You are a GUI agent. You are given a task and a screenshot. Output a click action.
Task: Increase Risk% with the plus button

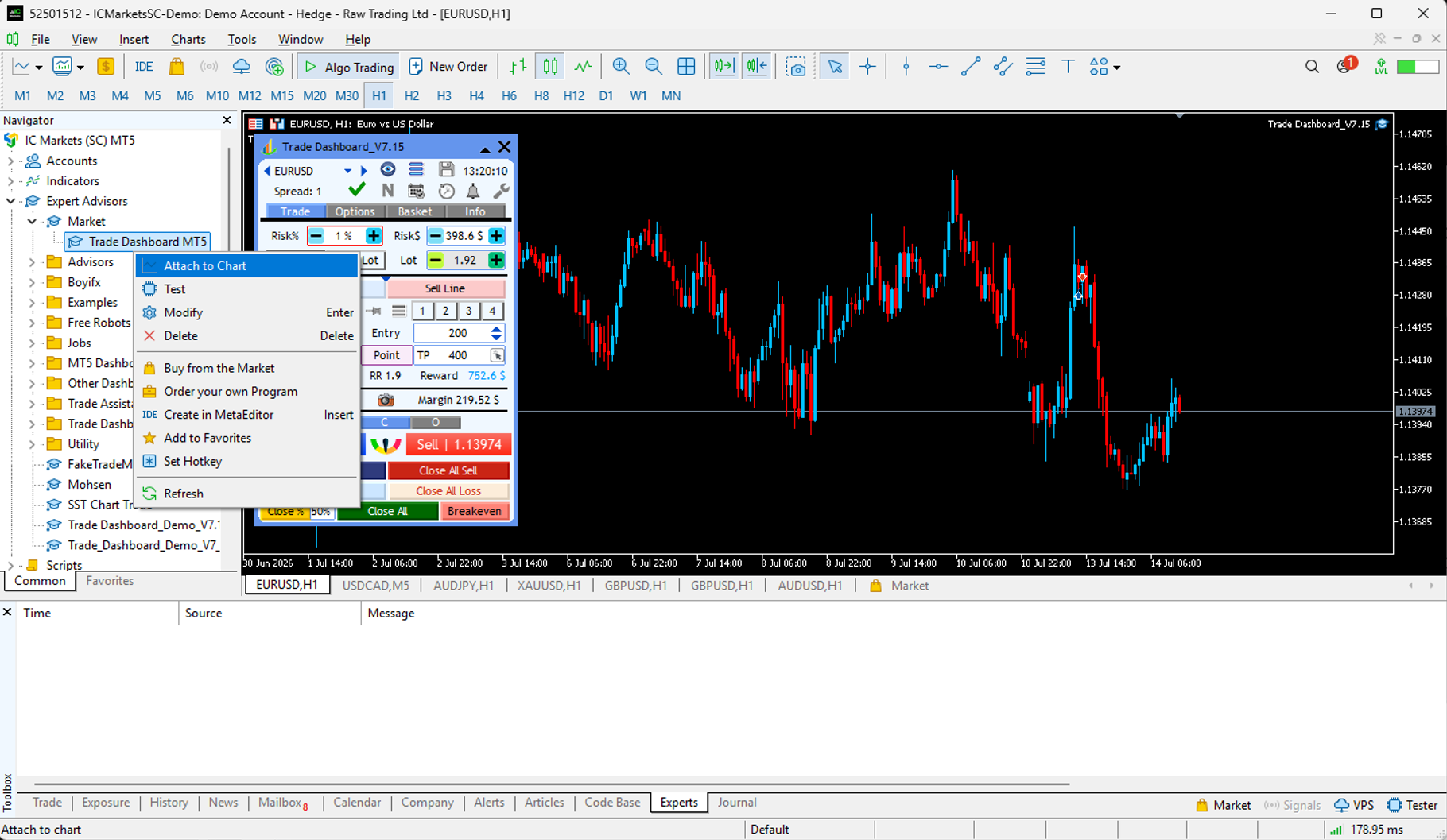tap(373, 236)
